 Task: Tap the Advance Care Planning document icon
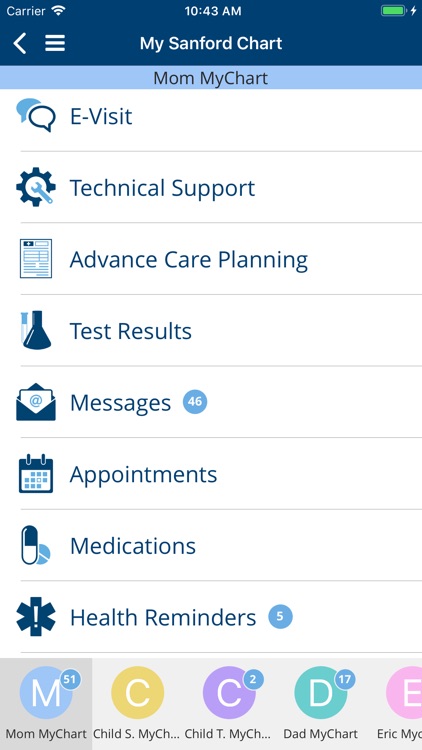[36, 259]
